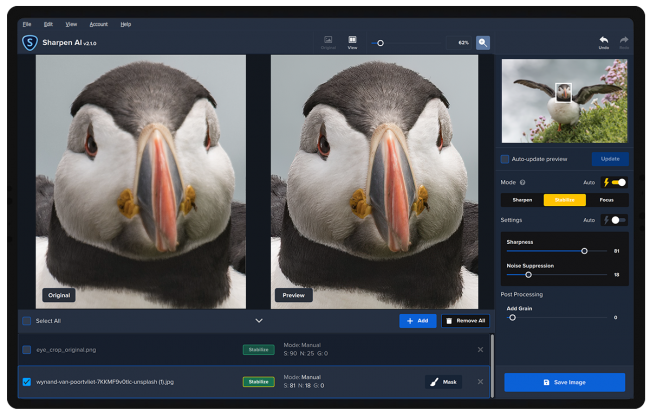The image size is (650, 417).
Task: Switch to the Original view icon
Action: pyautogui.click(x=328, y=42)
